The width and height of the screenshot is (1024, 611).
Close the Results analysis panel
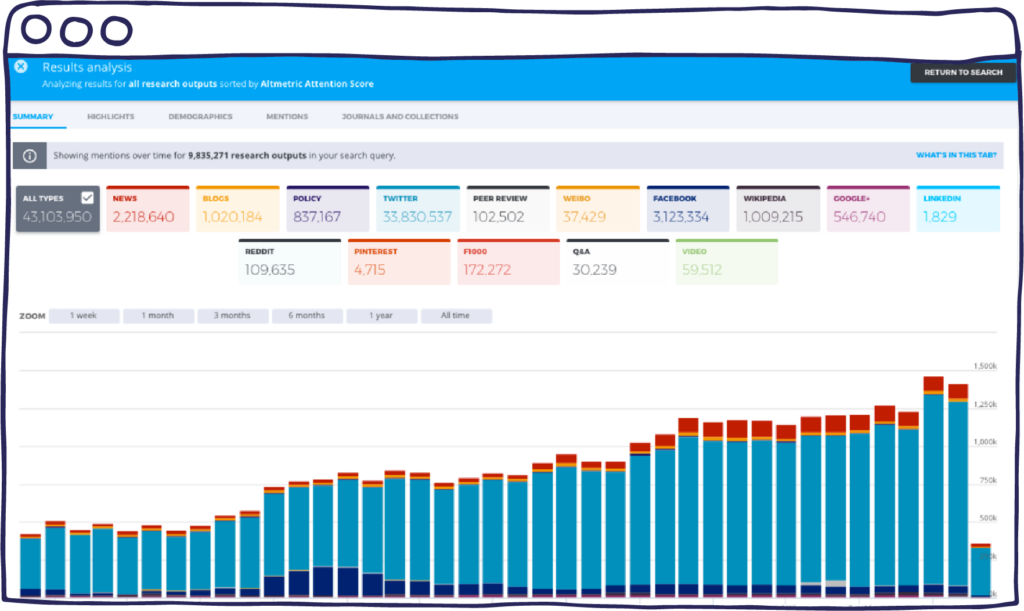pos(21,67)
